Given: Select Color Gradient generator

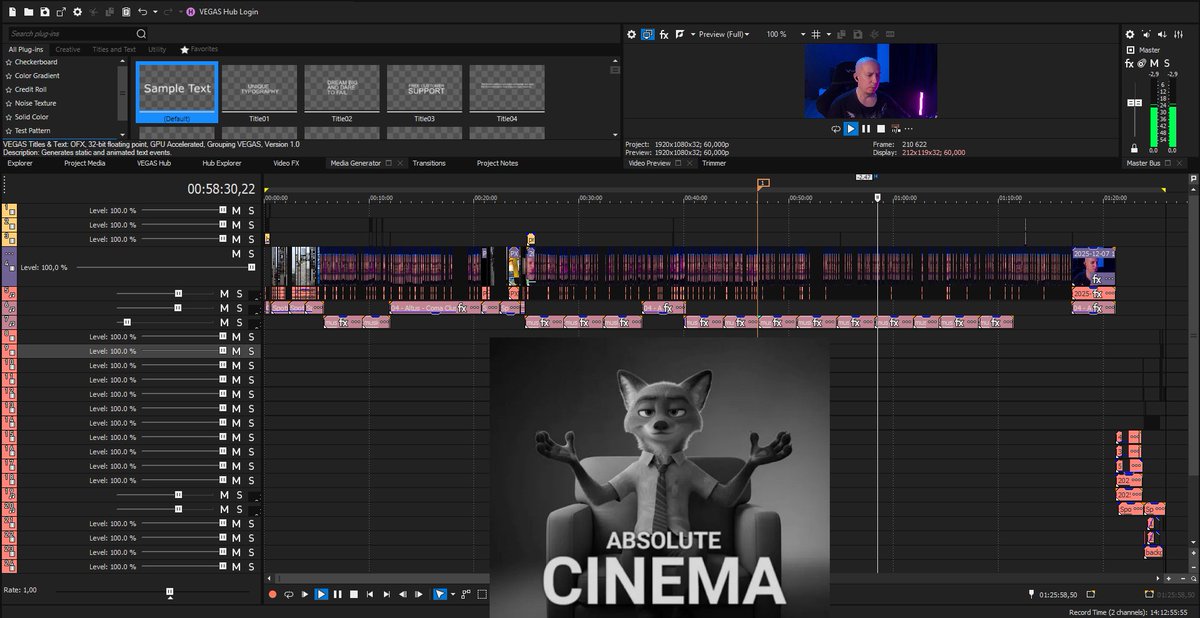Looking at the screenshot, I should (x=37, y=76).
